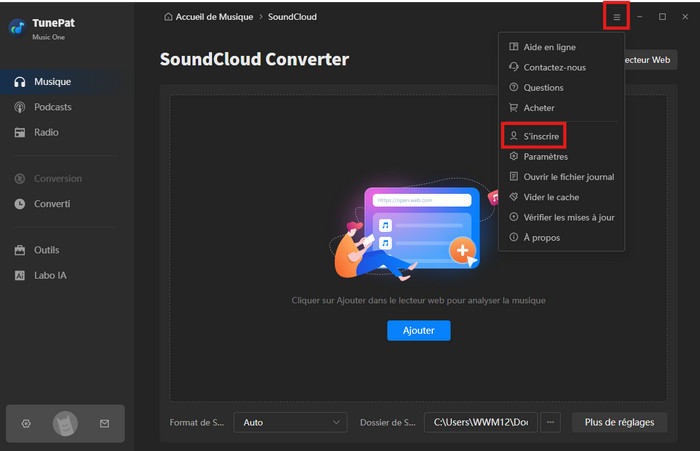Image resolution: width=700 pixels, height=451 pixels.
Task: Click the user avatar icon
Action: pyautogui.click(x=65, y=423)
